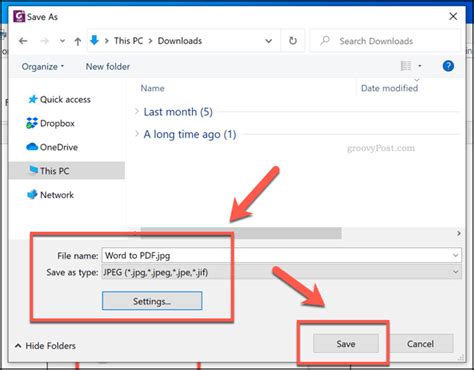Expand the address bar history dropdown
Viewport: 474px width, 370px height.
click(268, 41)
